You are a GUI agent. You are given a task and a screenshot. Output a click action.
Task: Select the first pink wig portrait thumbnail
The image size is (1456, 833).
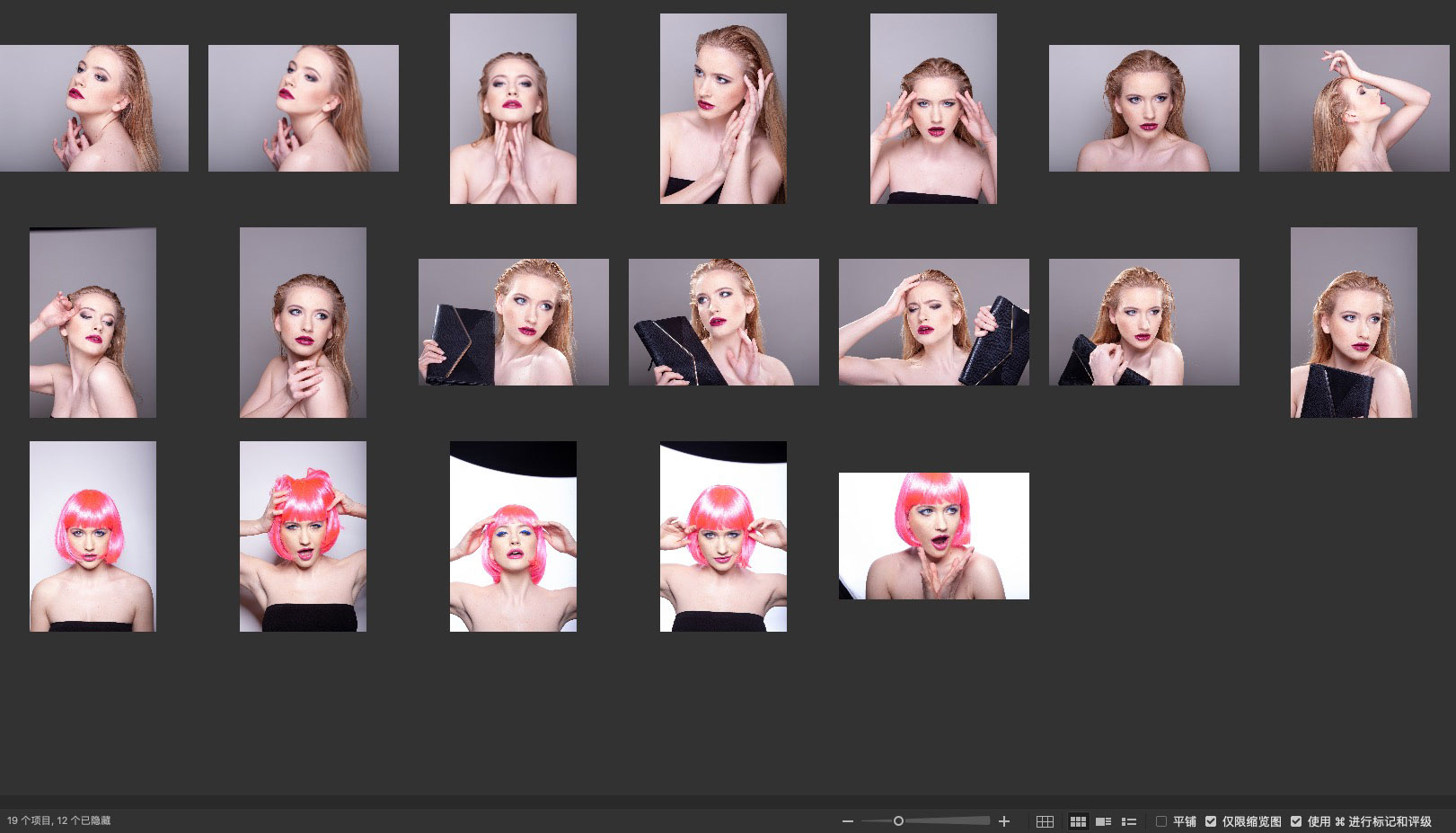[93, 536]
